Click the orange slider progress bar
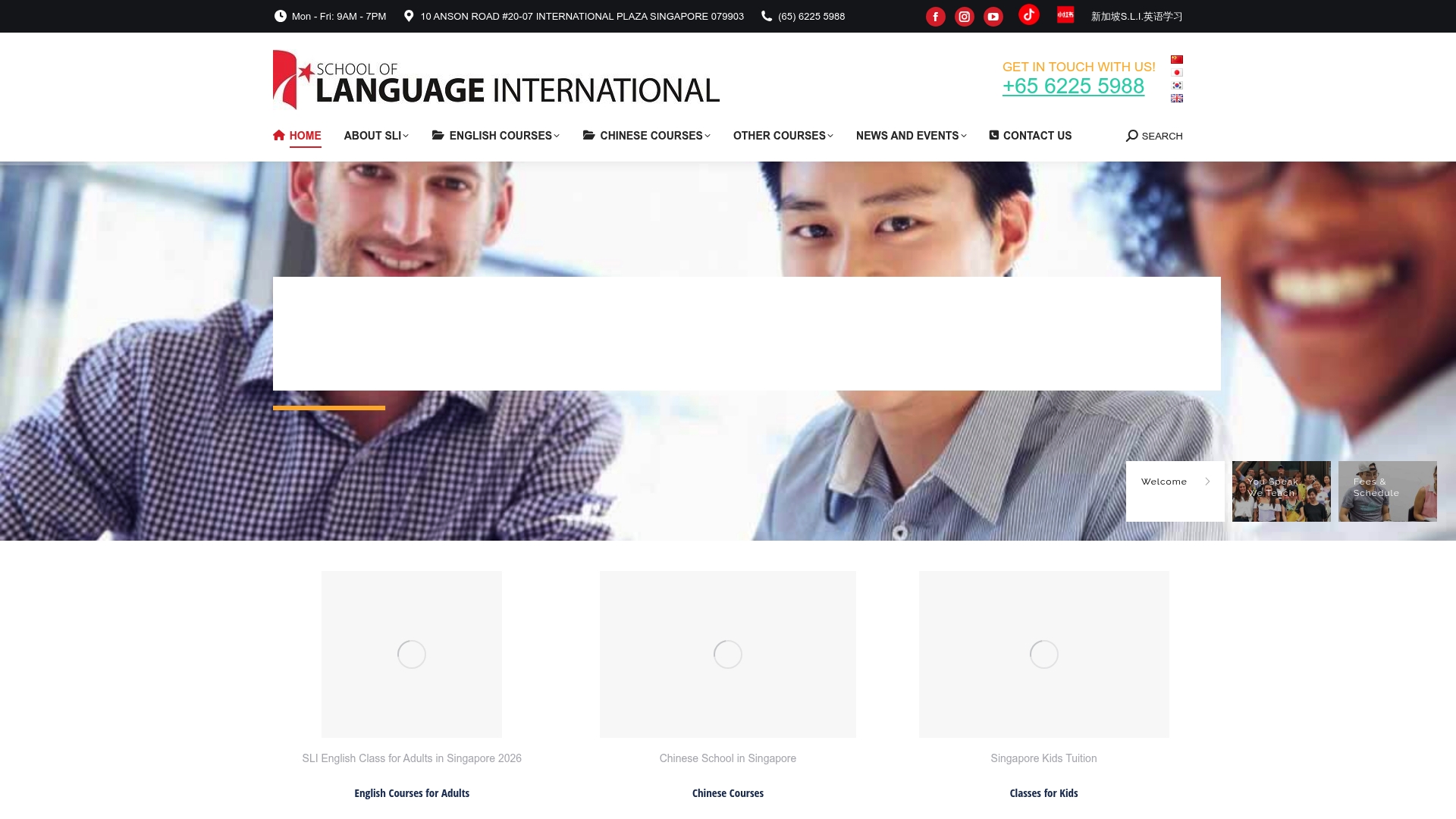Image resolution: width=1456 pixels, height=819 pixels. [x=329, y=408]
